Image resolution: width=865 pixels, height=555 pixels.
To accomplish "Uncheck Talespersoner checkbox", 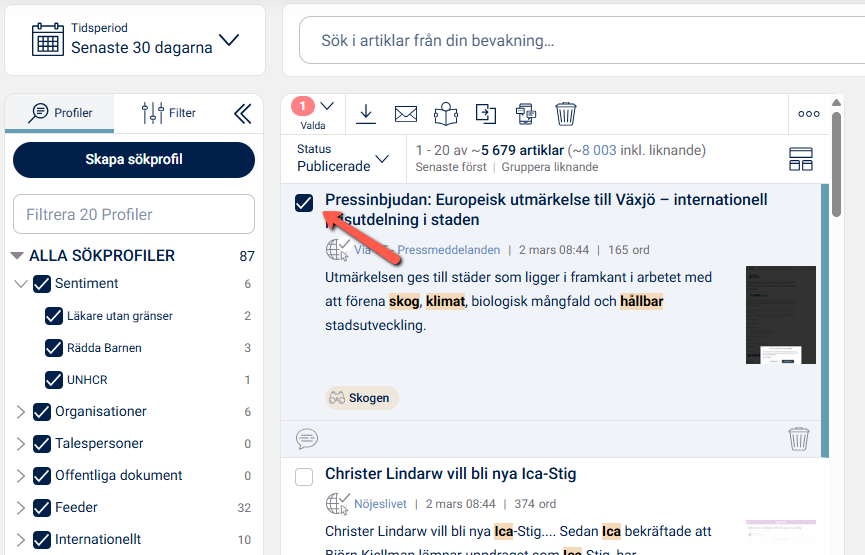I will (x=42, y=444).
